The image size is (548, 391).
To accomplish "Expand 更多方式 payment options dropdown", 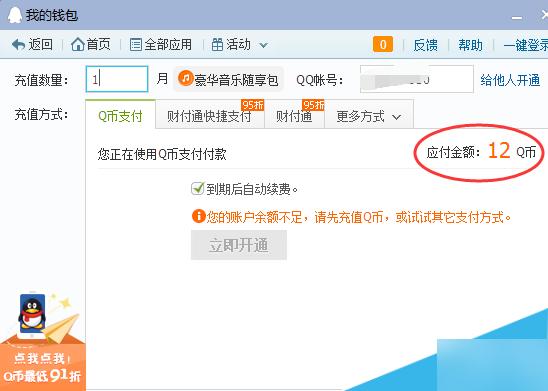I will point(369,116).
